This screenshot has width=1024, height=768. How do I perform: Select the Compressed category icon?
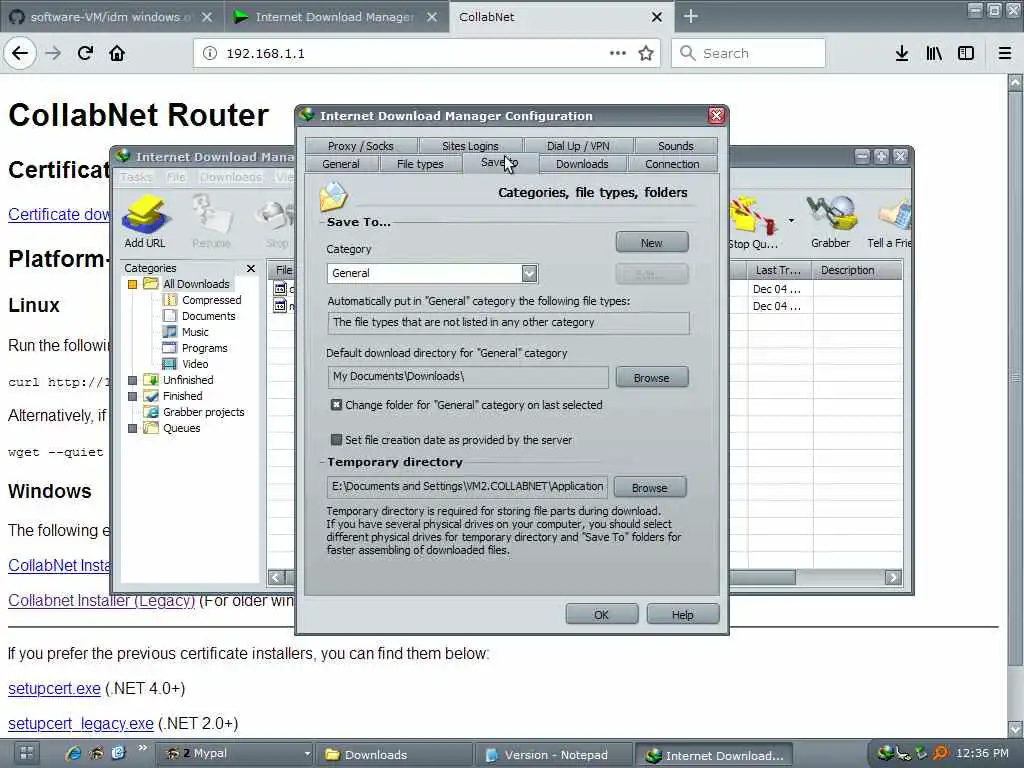click(x=170, y=300)
